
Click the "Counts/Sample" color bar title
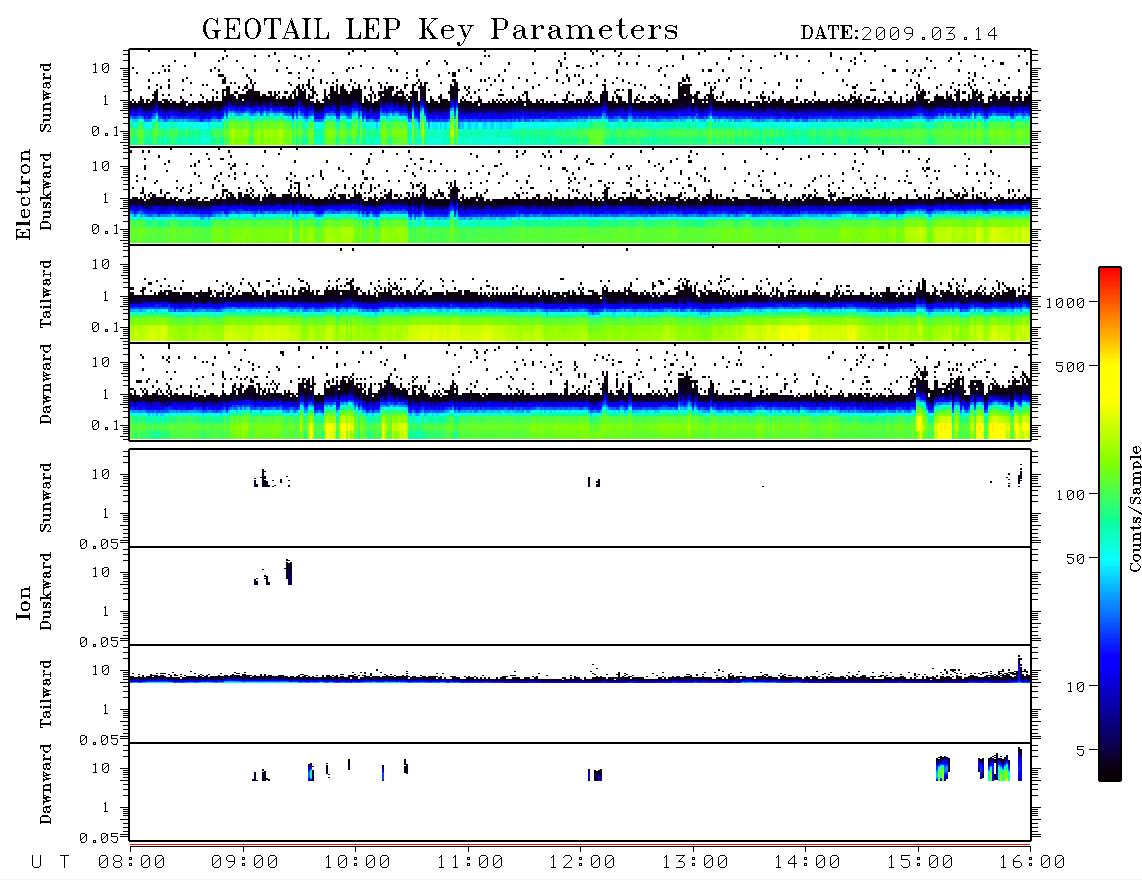coord(1135,508)
